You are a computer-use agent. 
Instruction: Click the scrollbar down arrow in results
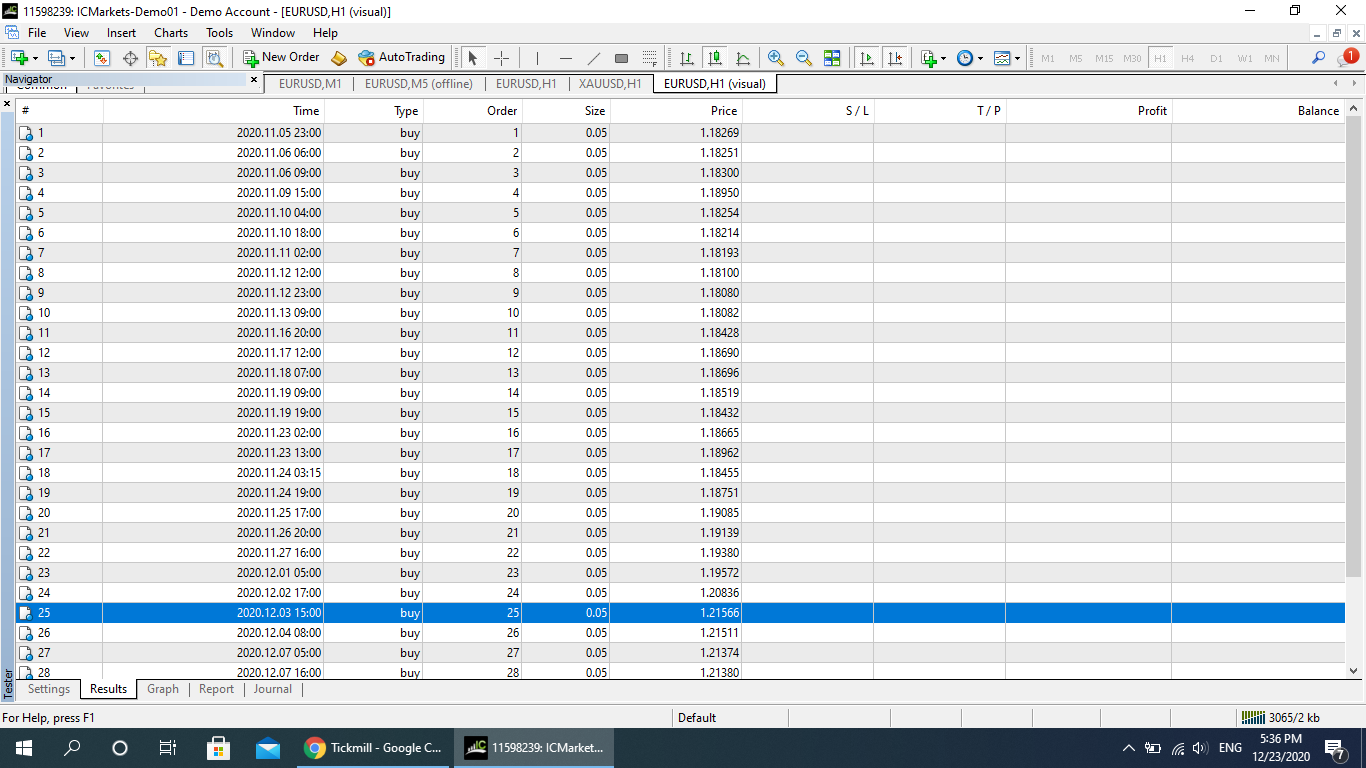(x=1354, y=671)
